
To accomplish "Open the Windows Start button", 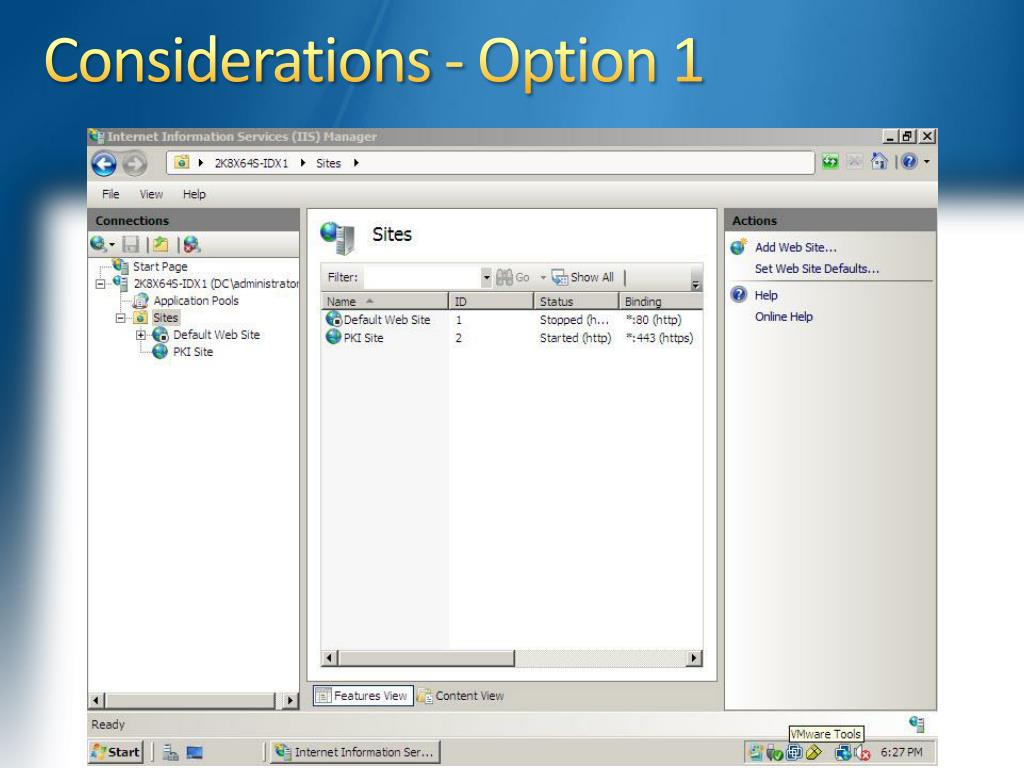I will tap(116, 752).
